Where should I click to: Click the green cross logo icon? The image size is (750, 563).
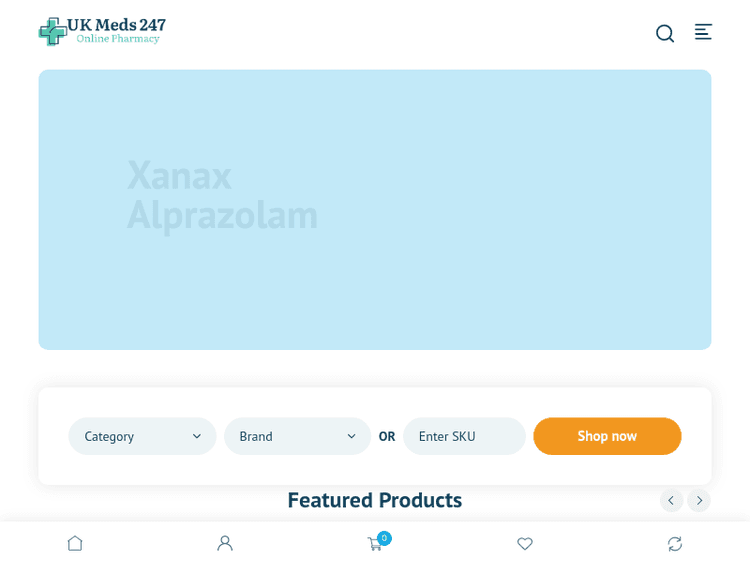52,31
